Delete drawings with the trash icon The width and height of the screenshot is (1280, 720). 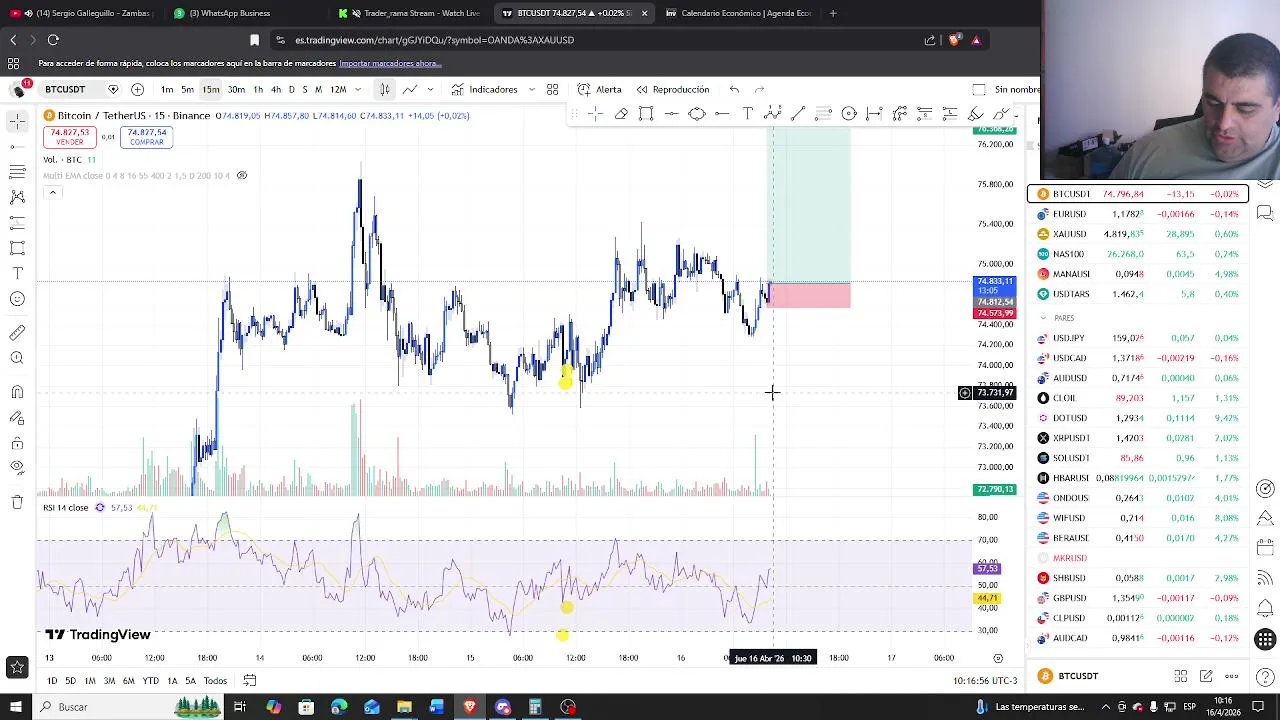point(17,502)
